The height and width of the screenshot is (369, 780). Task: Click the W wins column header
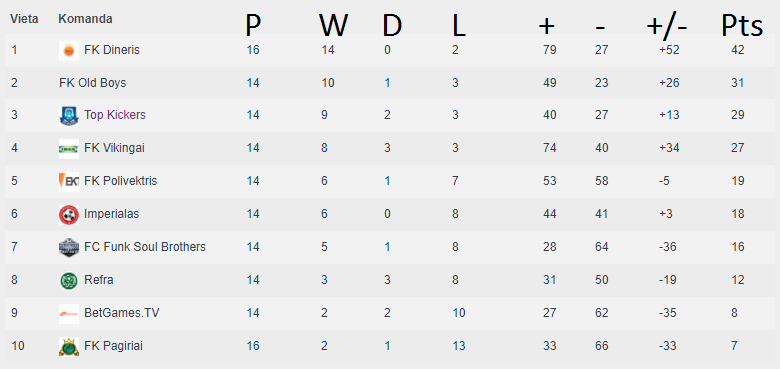click(x=333, y=26)
